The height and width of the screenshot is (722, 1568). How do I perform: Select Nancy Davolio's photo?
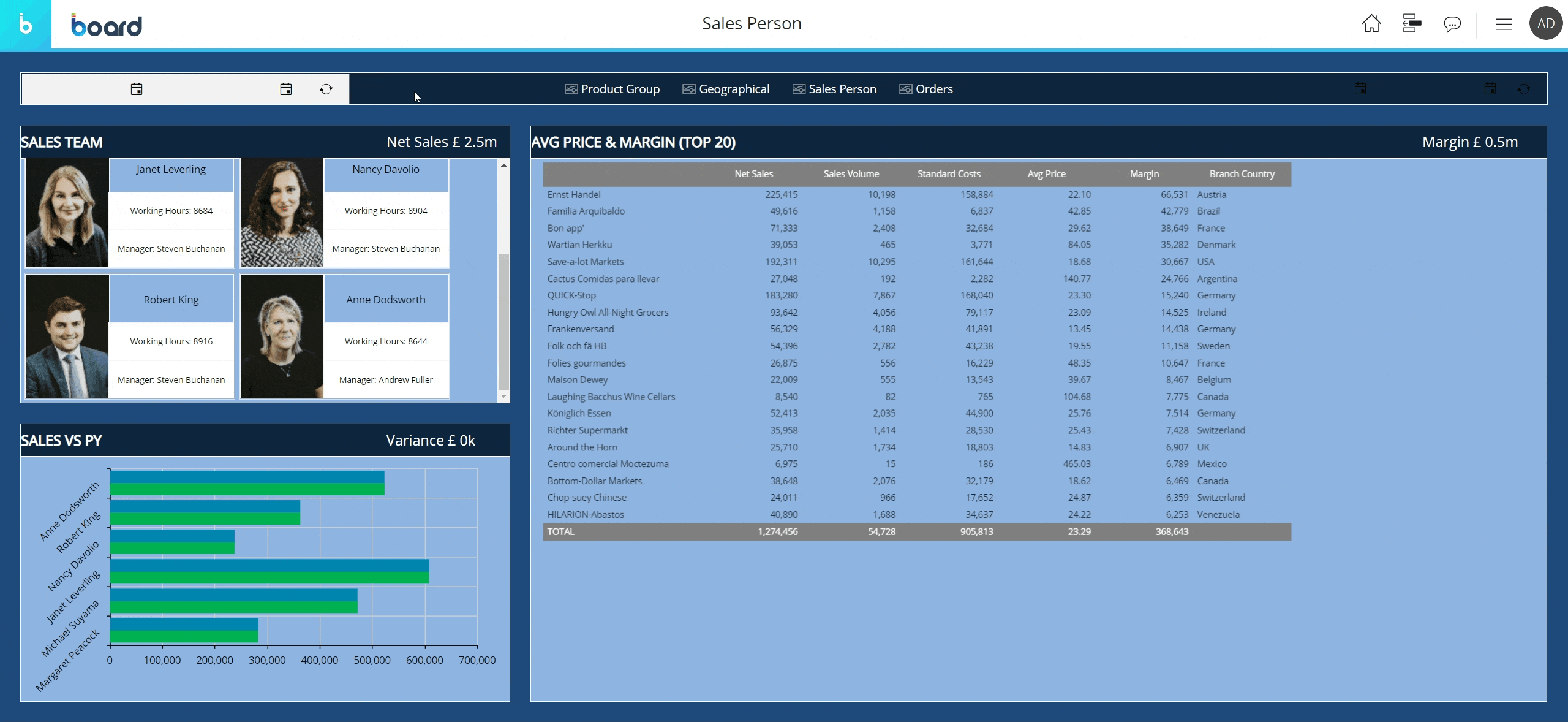point(282,213)
